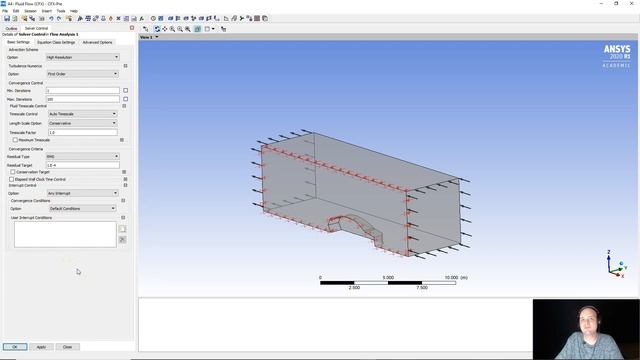Switch to the Advanced Options tab
Image resolution: width=640 pixels, height=360 pixels.
tap(97, 42)
